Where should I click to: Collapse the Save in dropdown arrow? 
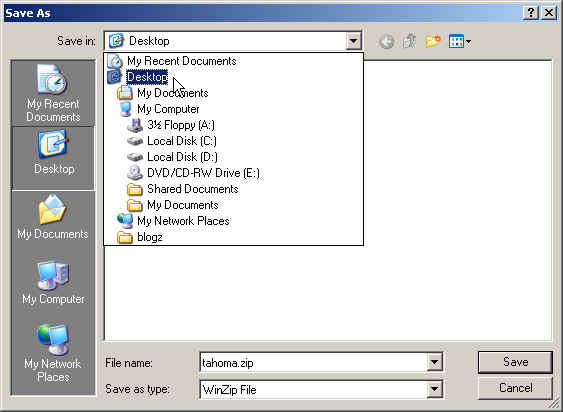tap(353, 41)
